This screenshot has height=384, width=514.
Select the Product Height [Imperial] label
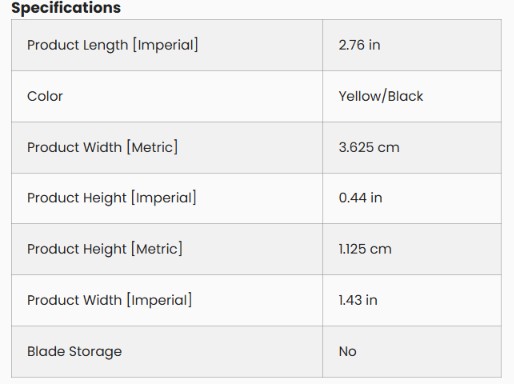pos(112,198)
